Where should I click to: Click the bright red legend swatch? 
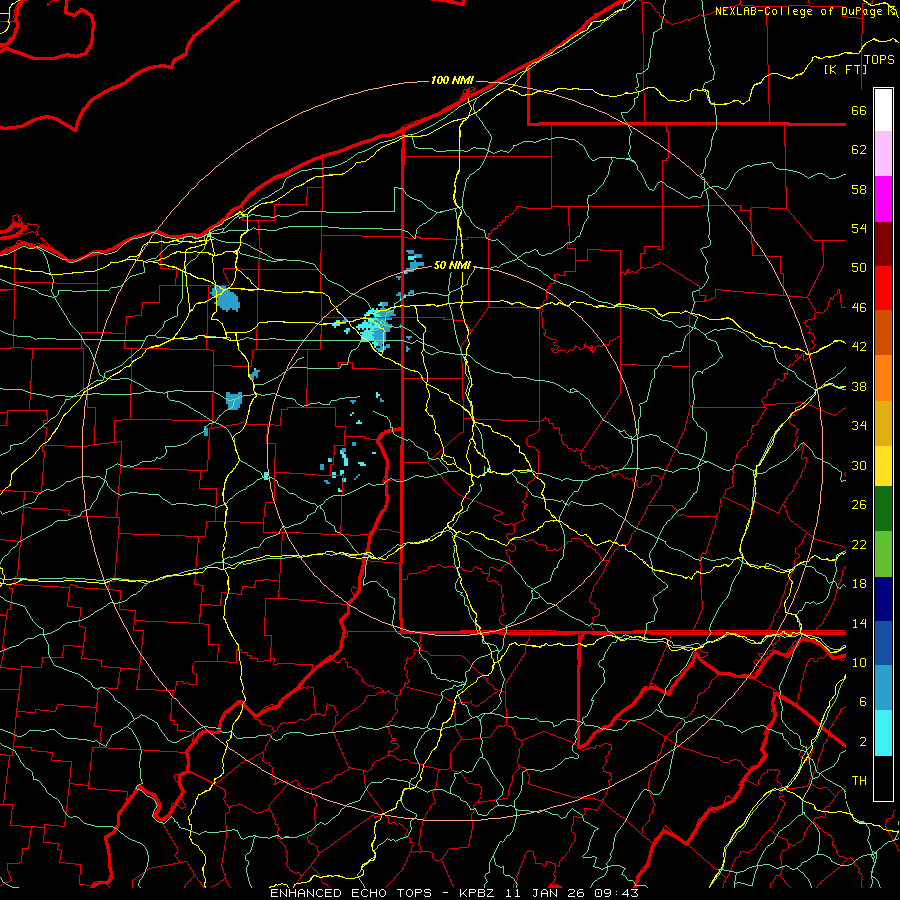(x=883, y=288)
